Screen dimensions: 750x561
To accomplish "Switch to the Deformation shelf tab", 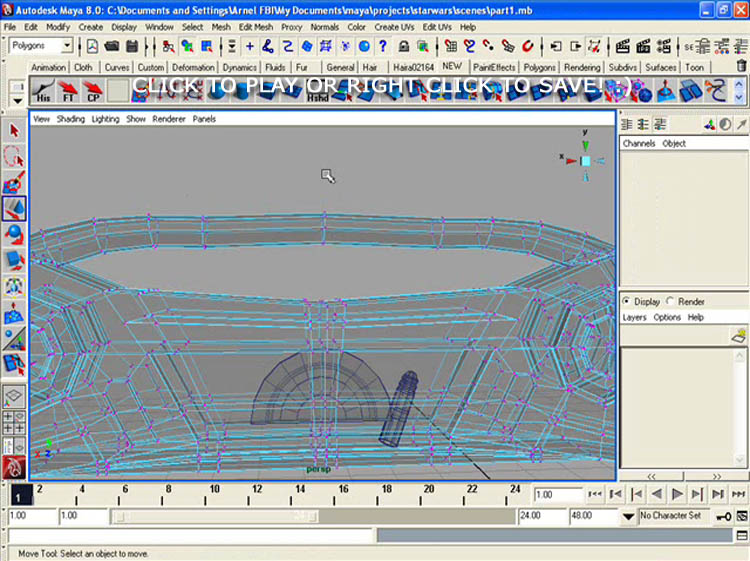I will coord(193,67).
